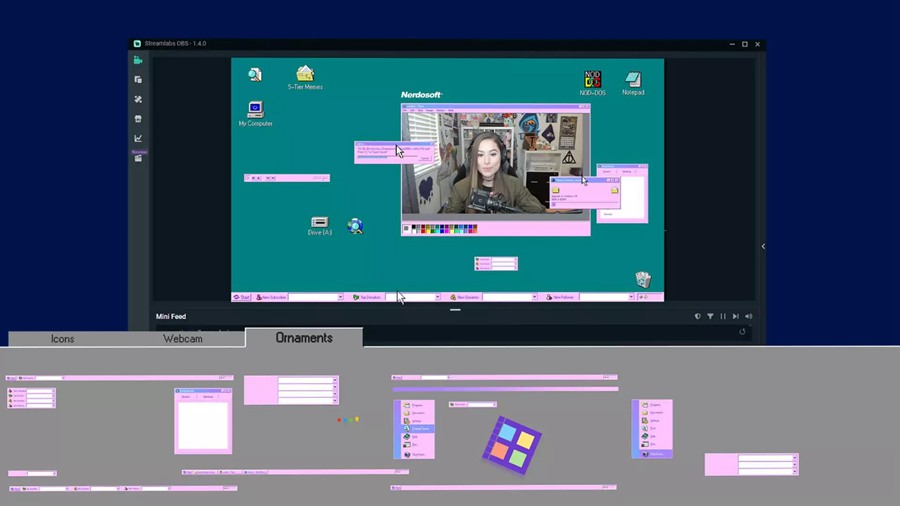900x506 pixels.
Task: Mute the Mini Feed alerts speaker icon
Action: [x=748, y=316]
